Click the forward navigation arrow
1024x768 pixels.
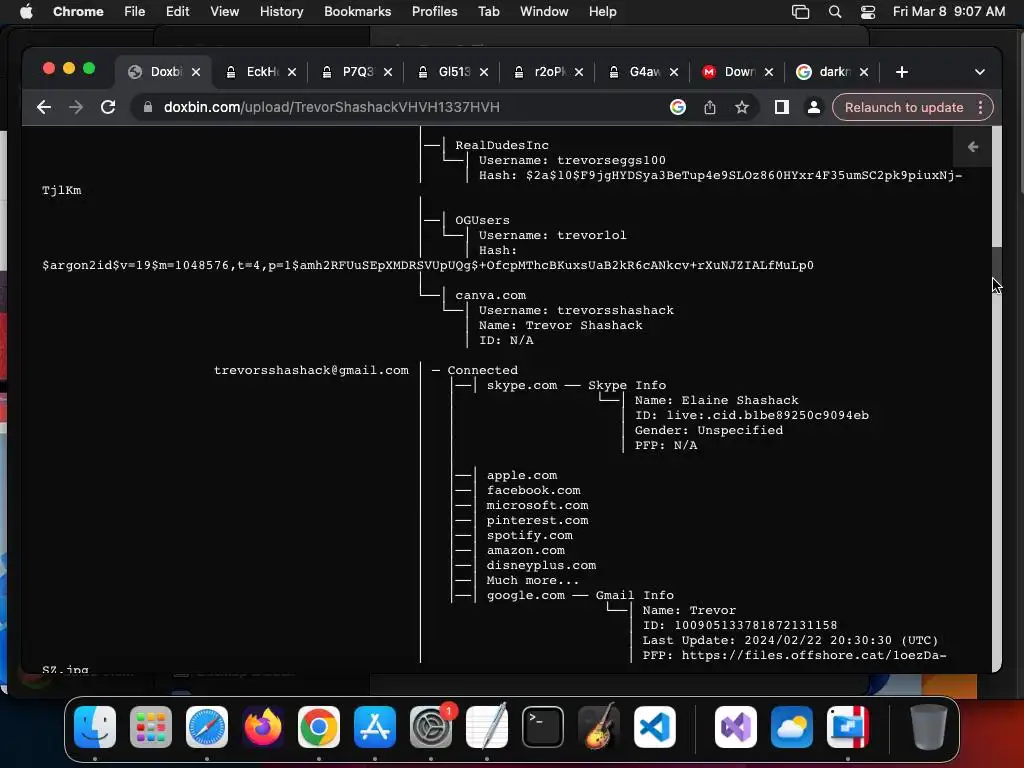[x=76, y=107]
